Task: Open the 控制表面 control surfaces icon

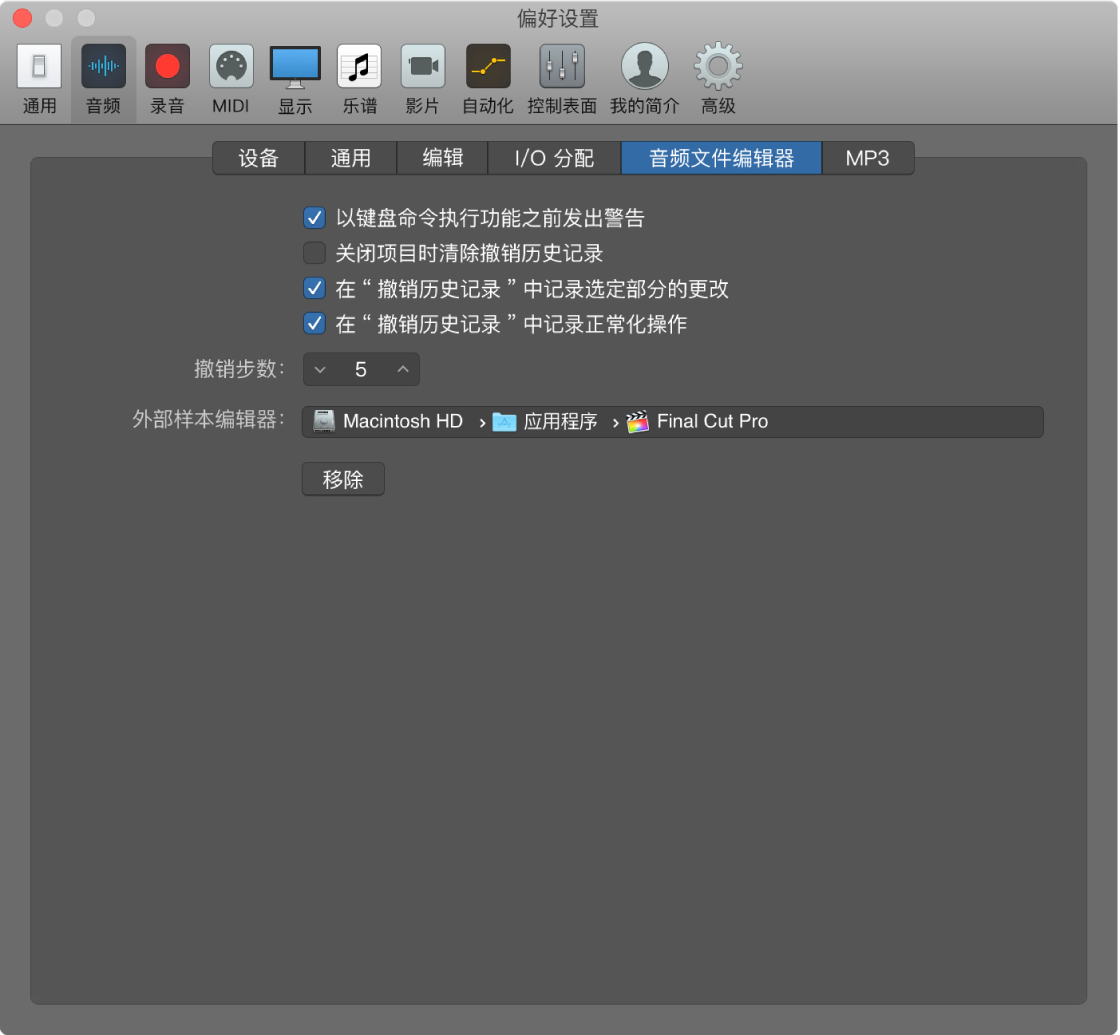Action: click(x=562, y=66)
